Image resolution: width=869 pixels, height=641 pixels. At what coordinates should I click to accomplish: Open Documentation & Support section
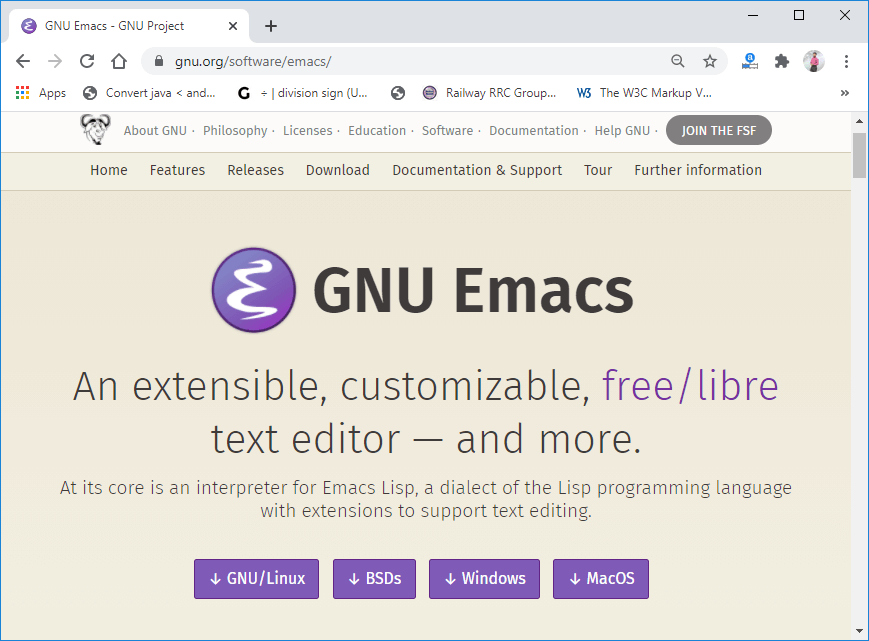click(x=477, y=170)
